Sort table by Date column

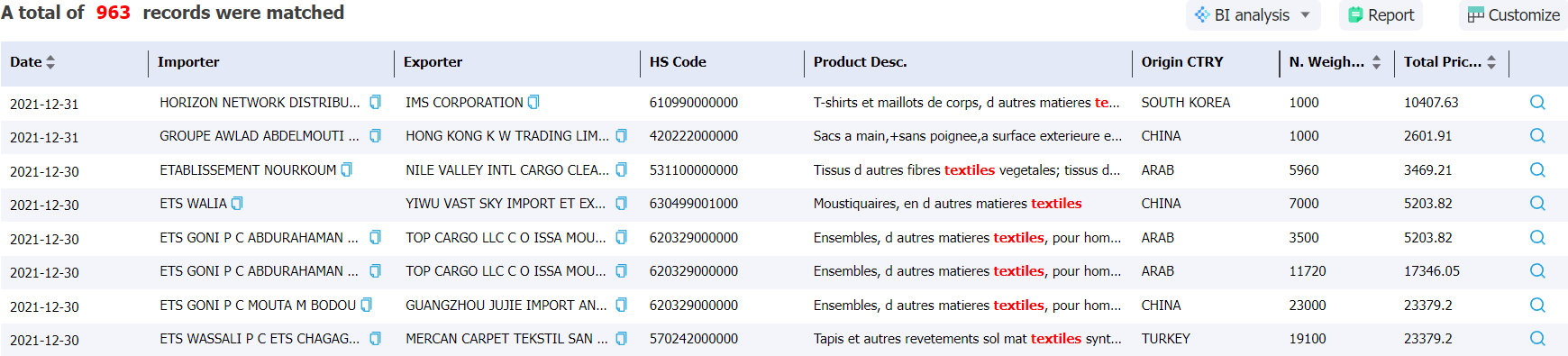50,62
